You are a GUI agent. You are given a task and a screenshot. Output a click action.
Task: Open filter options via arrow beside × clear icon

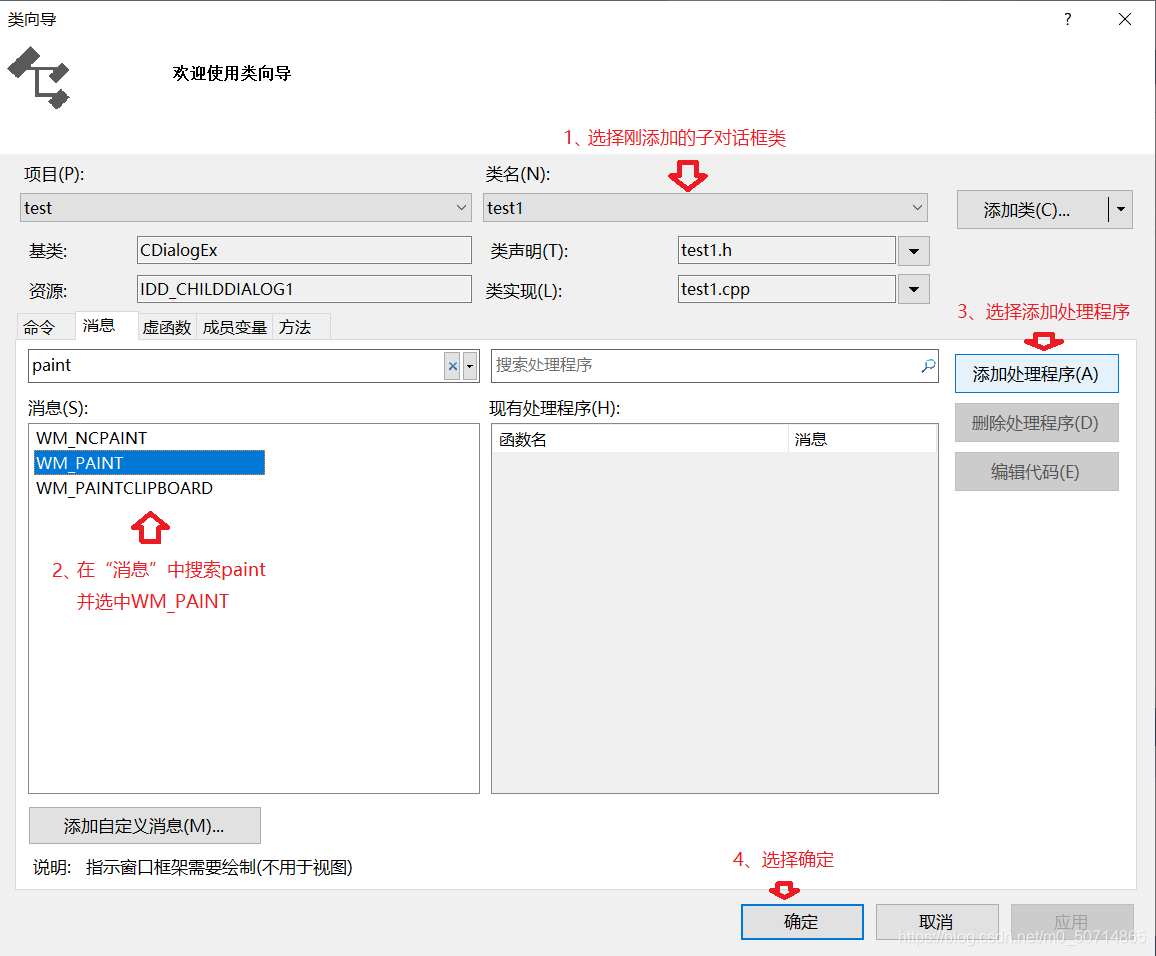(x=469, y=366)
